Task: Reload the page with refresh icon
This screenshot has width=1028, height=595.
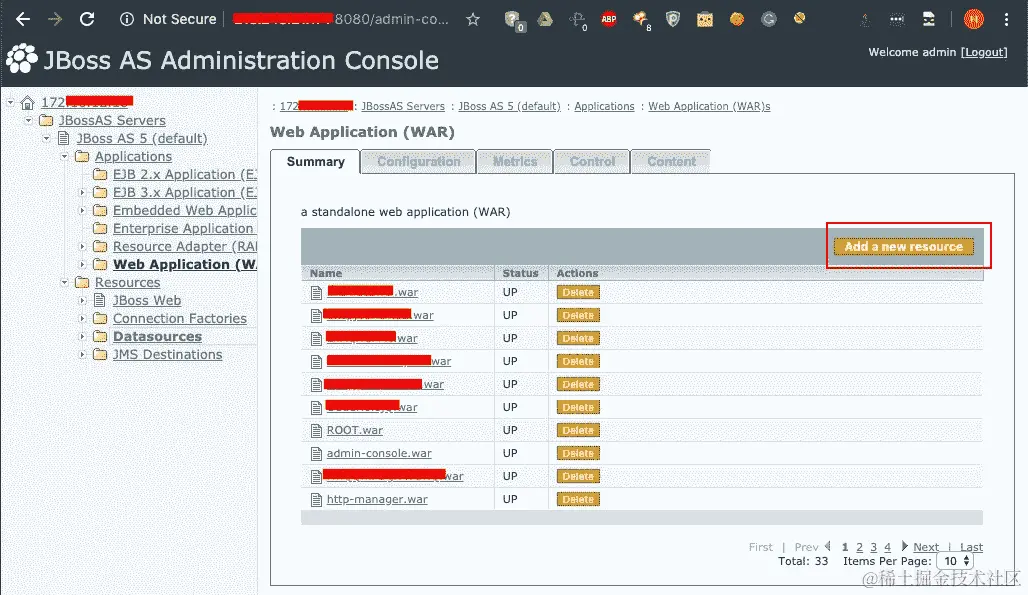Action: (x=87, y=19)
